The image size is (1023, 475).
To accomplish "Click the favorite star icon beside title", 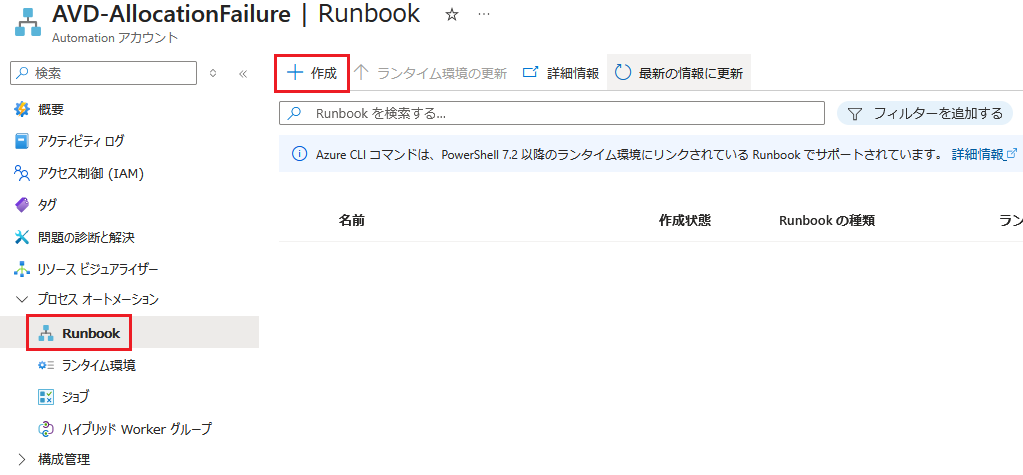I will pos(451,15).
